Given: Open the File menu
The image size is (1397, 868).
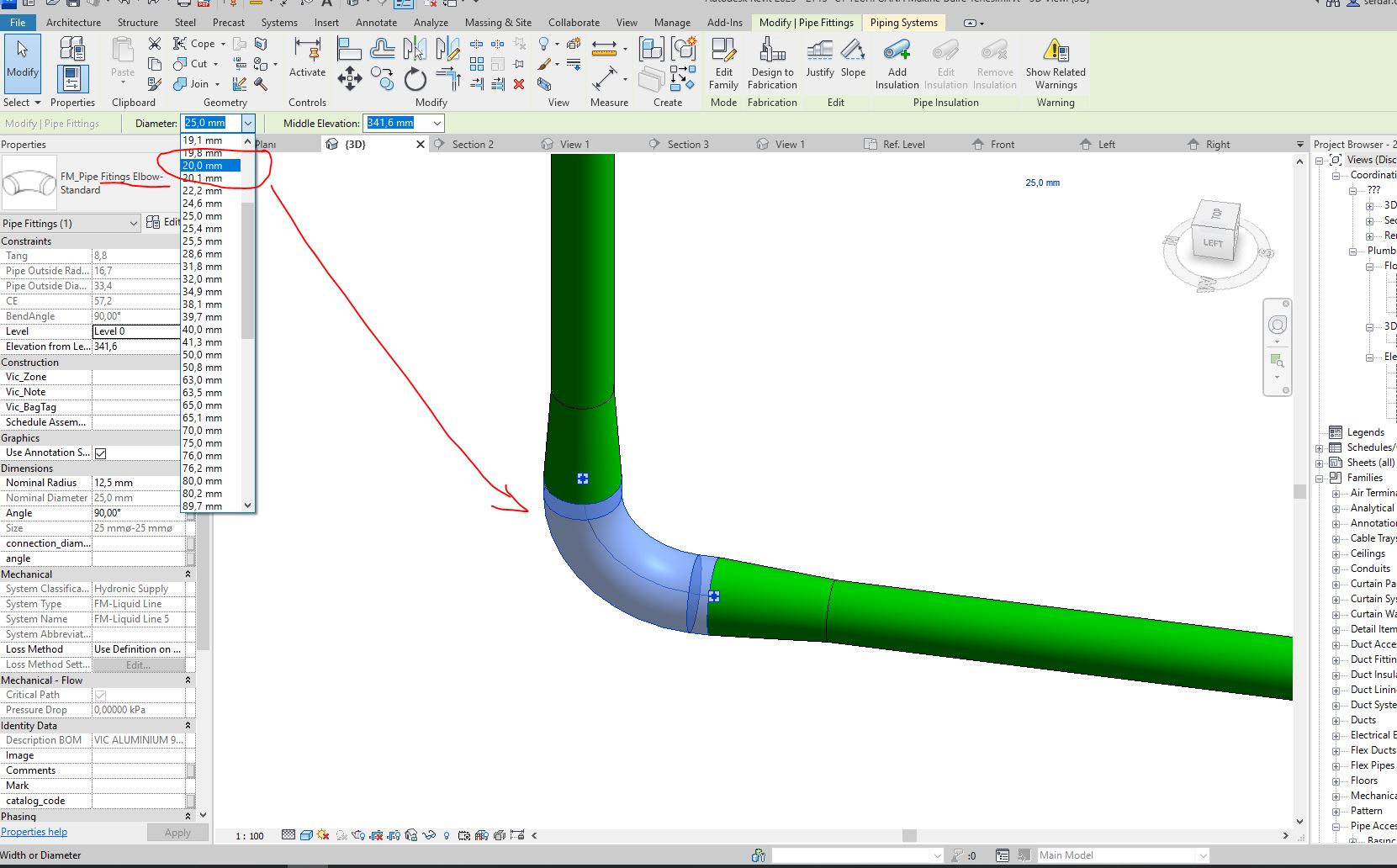Looking at the screenshot, I should pyautogui.click(x=18, y=23).
